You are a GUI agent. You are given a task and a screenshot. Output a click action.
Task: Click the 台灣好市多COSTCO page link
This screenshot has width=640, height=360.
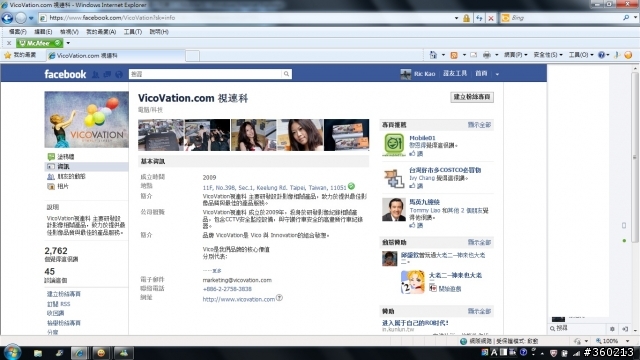click(445, 170)
